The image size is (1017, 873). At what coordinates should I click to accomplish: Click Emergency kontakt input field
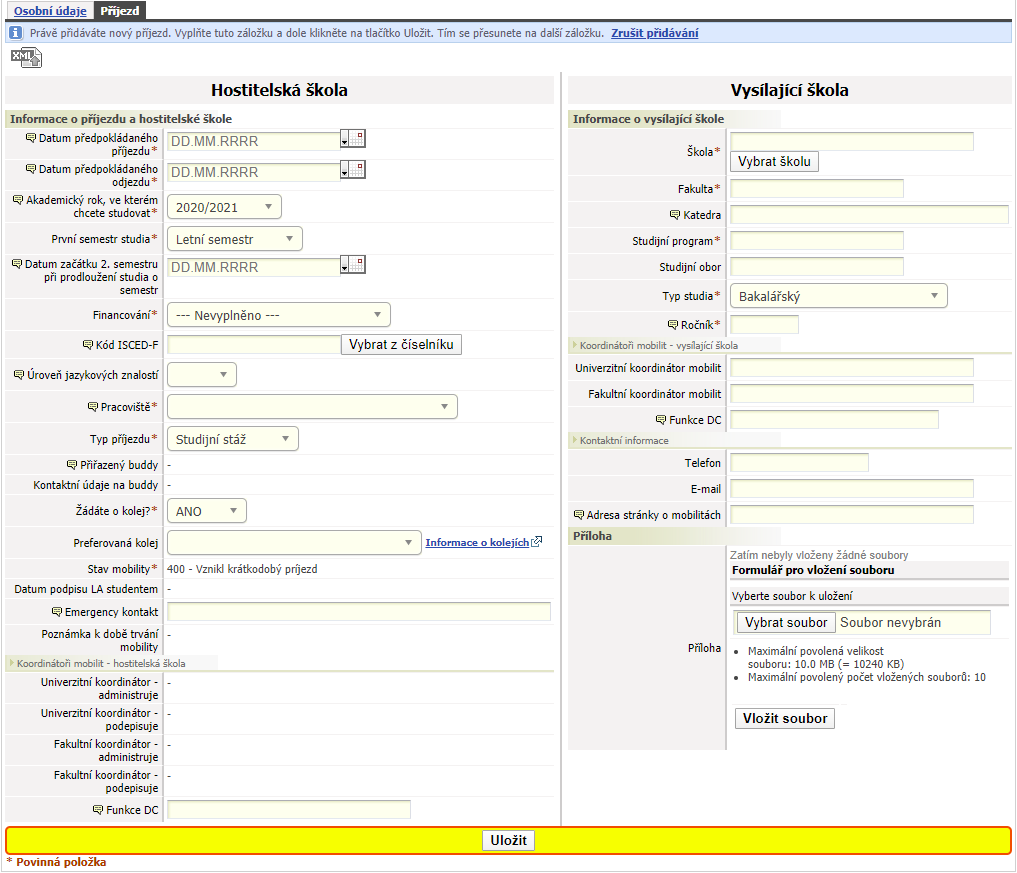pyautogui.click(x=359, y=611)
